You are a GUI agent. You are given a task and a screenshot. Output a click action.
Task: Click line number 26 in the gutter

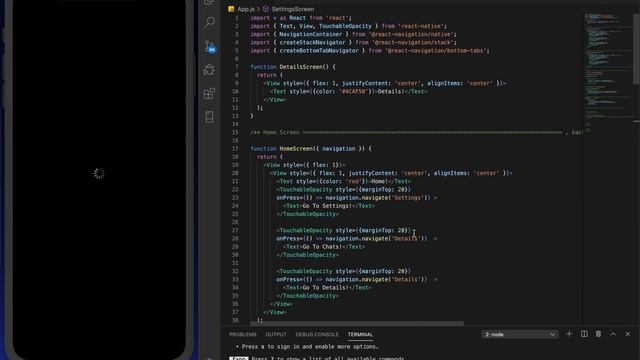[235, 222]
